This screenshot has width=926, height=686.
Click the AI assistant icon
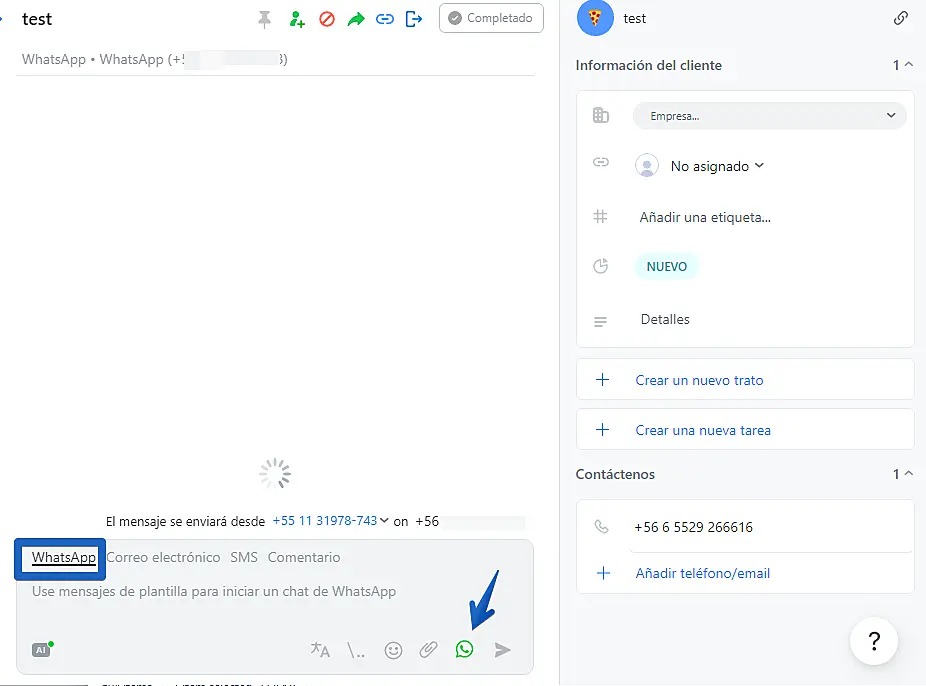41,649
